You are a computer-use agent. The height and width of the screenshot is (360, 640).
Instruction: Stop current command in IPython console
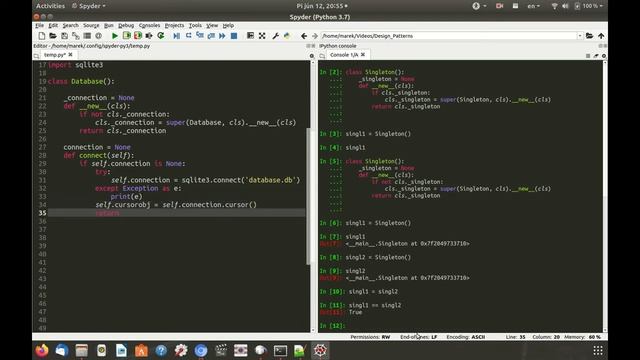[x=588, y=56]
